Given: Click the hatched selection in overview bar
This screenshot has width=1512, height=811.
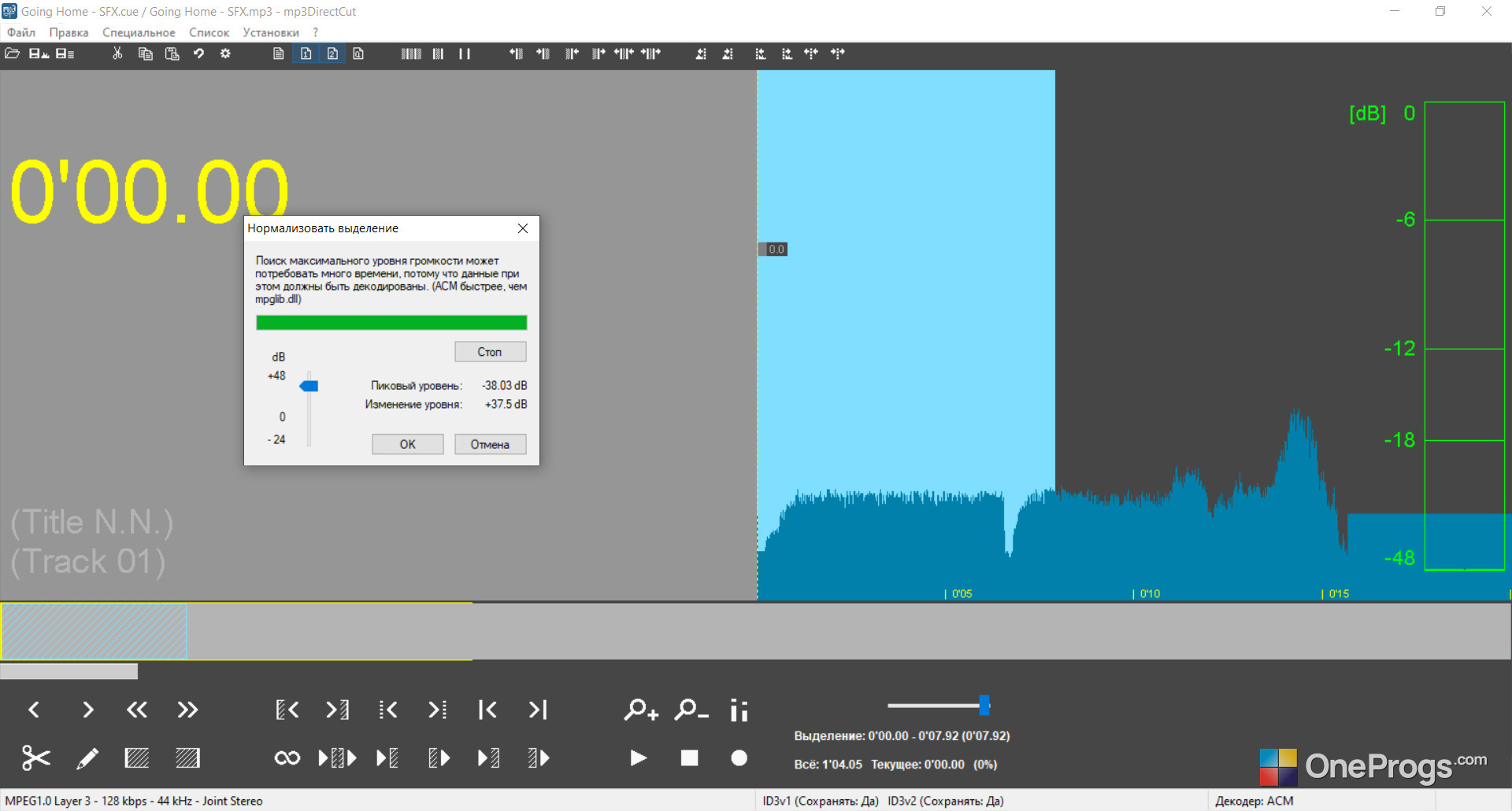Looking at the screenshot, I should pyautogui.click(x=94, y=631).
